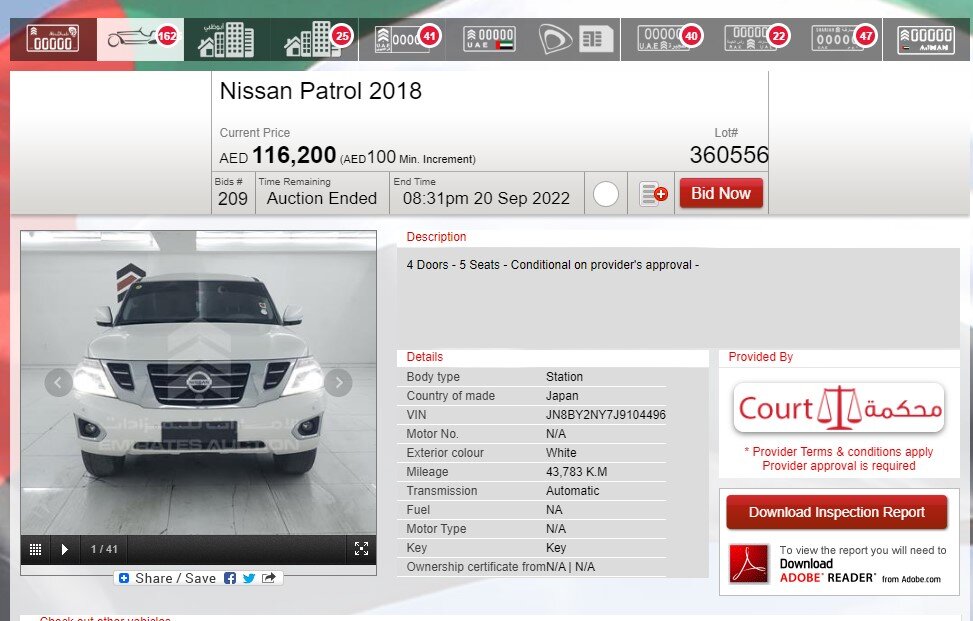Viewport: 973px width, 621px height.
Task: Select the VIN value JN8BY2NY7J9104496
Action: [606, 415]
